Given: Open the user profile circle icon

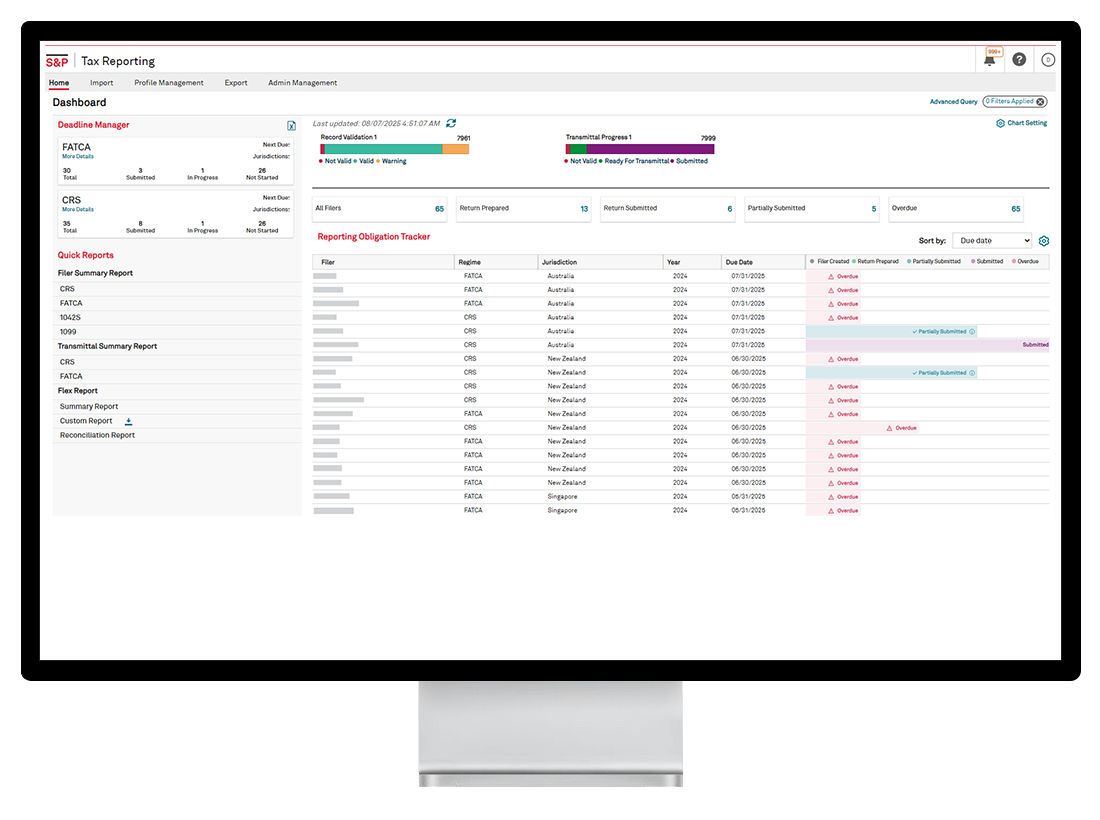Looking at the screenshot, I should [x=1047, y=59].
